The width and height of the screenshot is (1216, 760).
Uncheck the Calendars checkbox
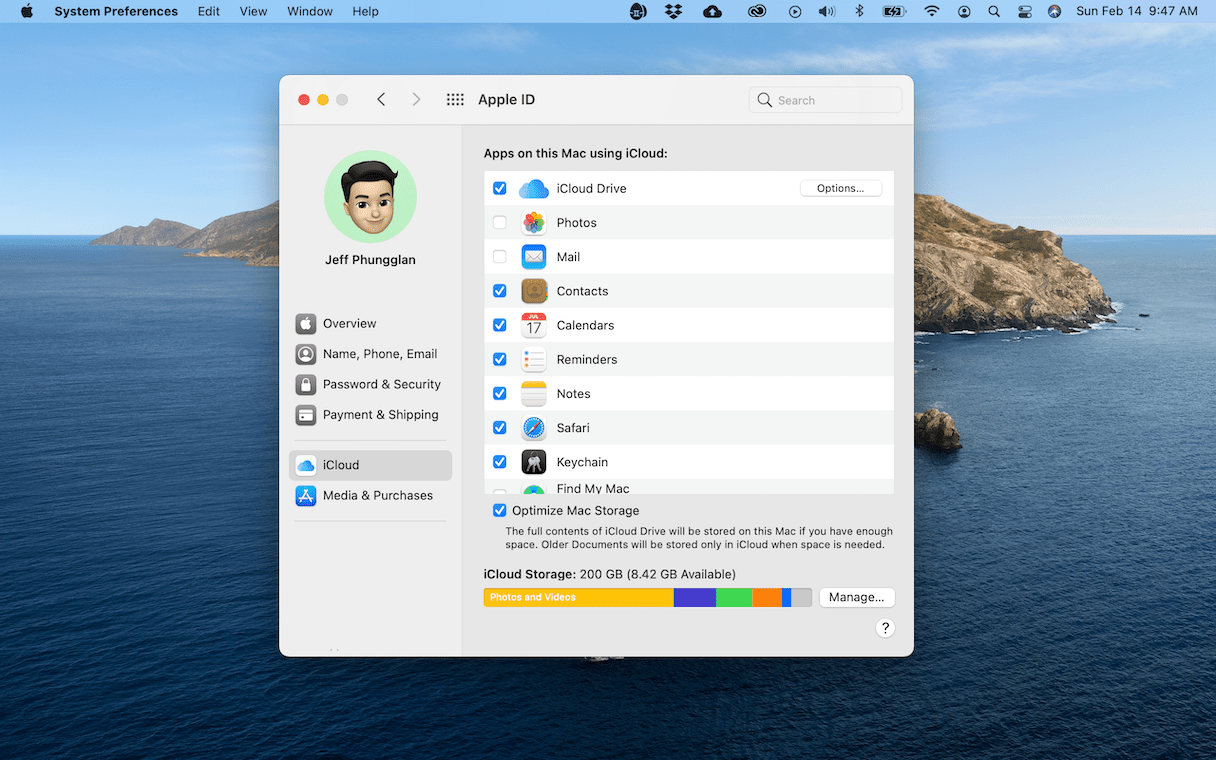tap(500, 325)
